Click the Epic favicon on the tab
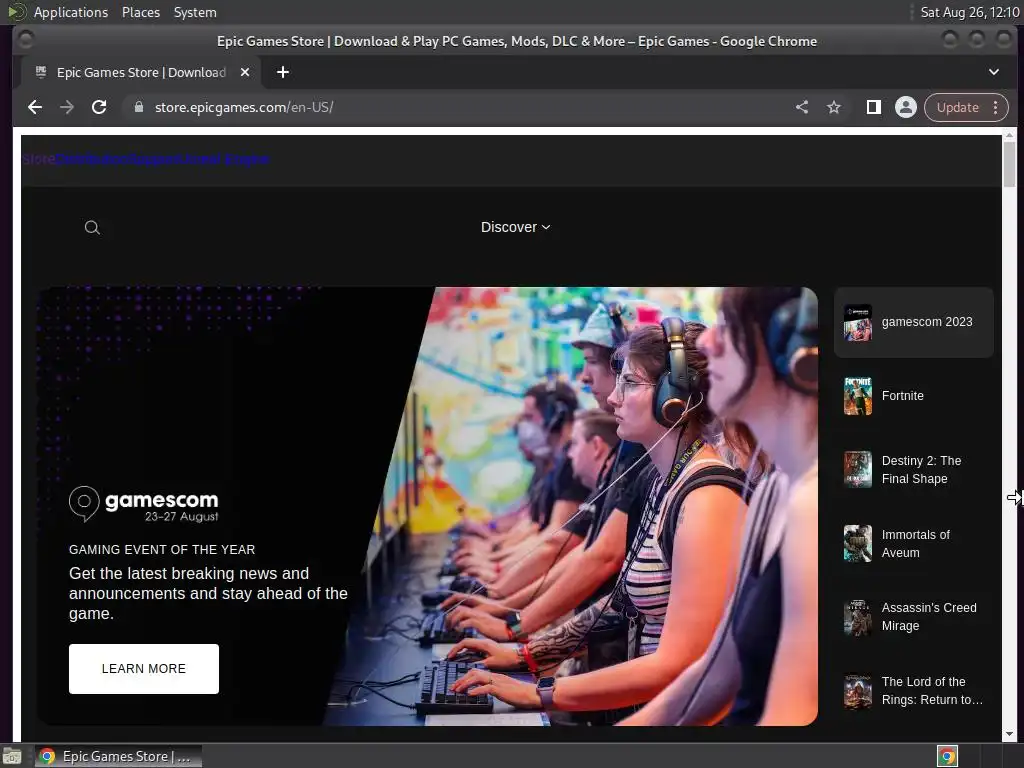This screenshot has height=768, width=1024. point(40,72)
